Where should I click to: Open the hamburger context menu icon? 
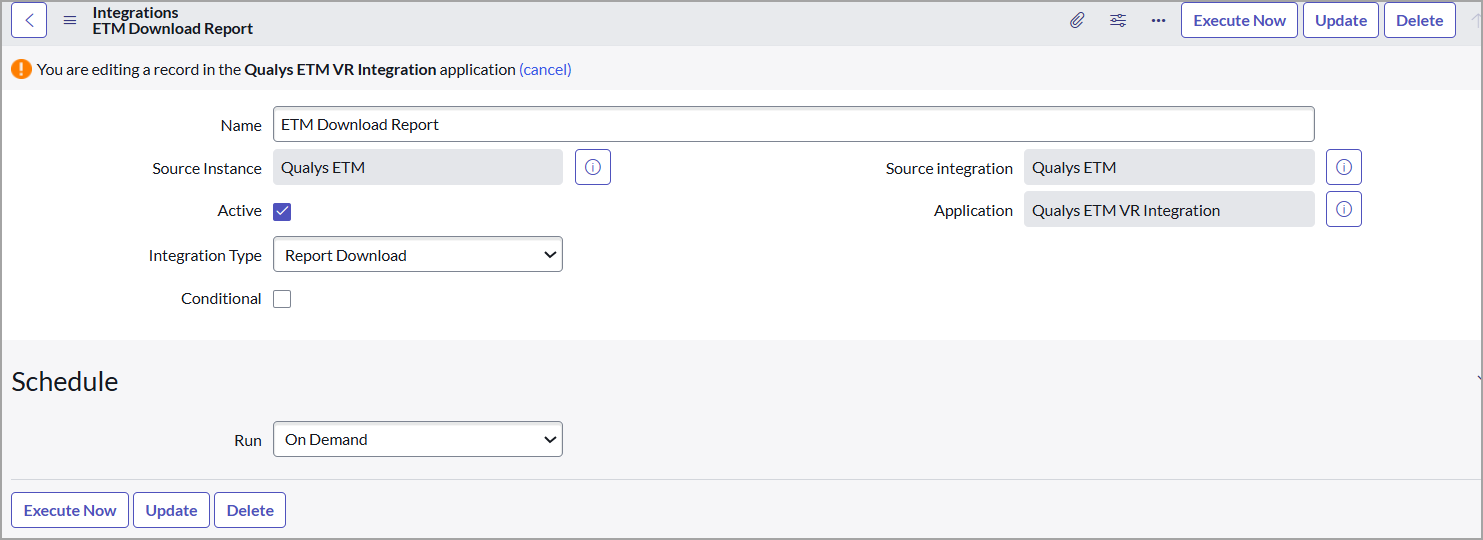point(70,20)
